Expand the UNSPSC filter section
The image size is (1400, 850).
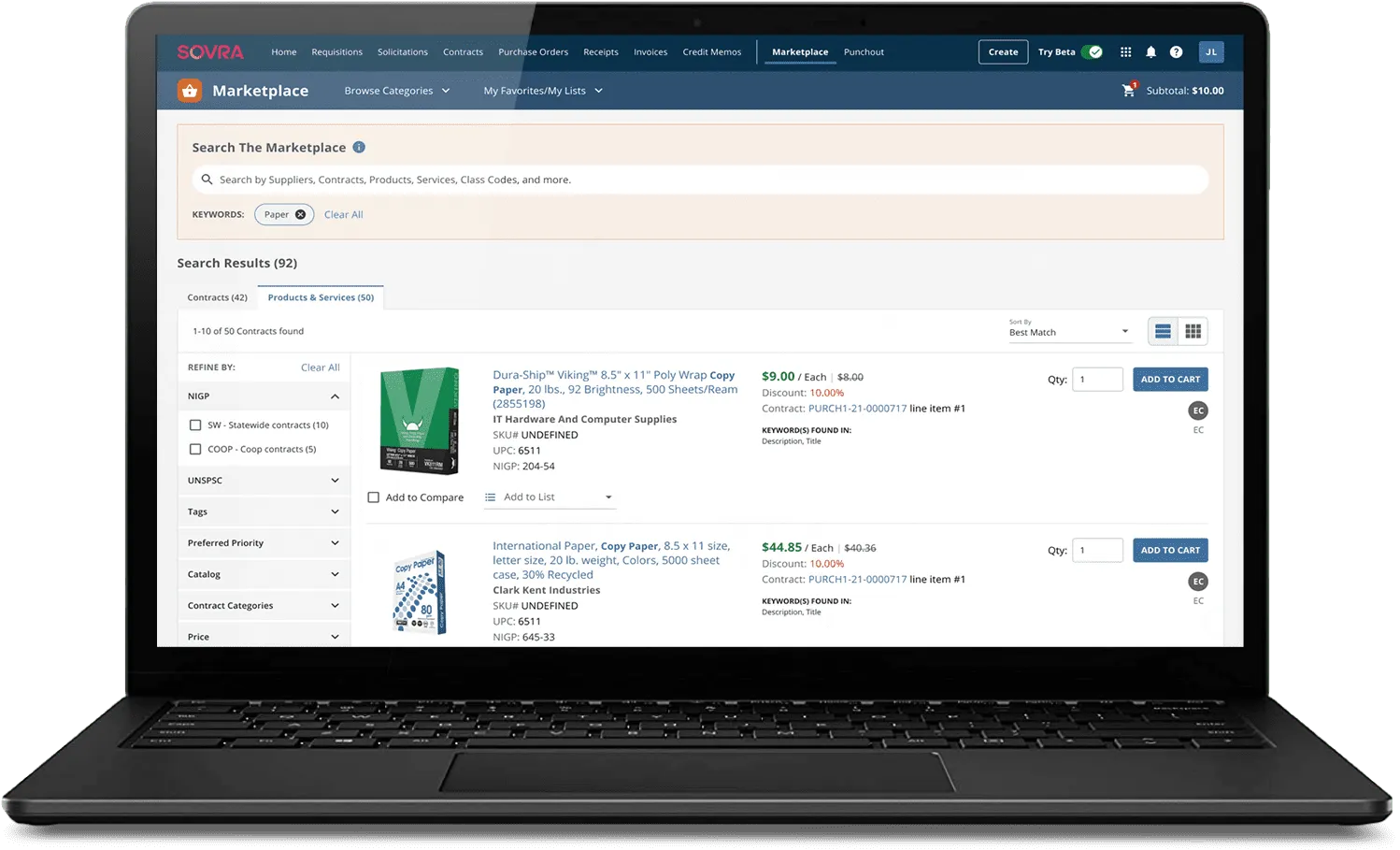tap(264, 481)
